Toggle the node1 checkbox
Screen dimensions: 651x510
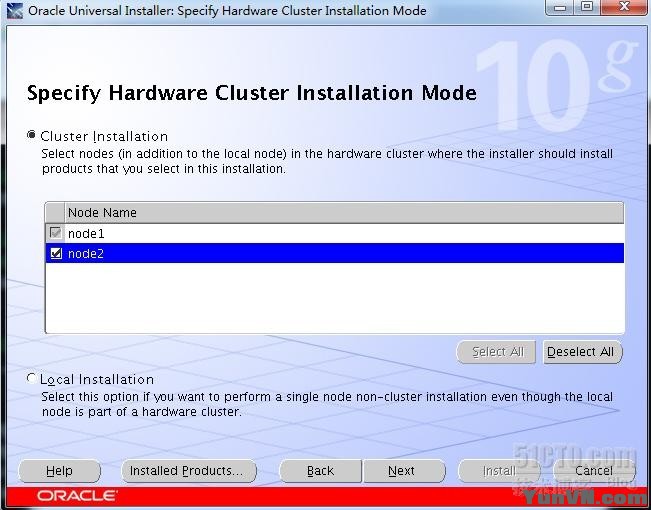[56, 233]
